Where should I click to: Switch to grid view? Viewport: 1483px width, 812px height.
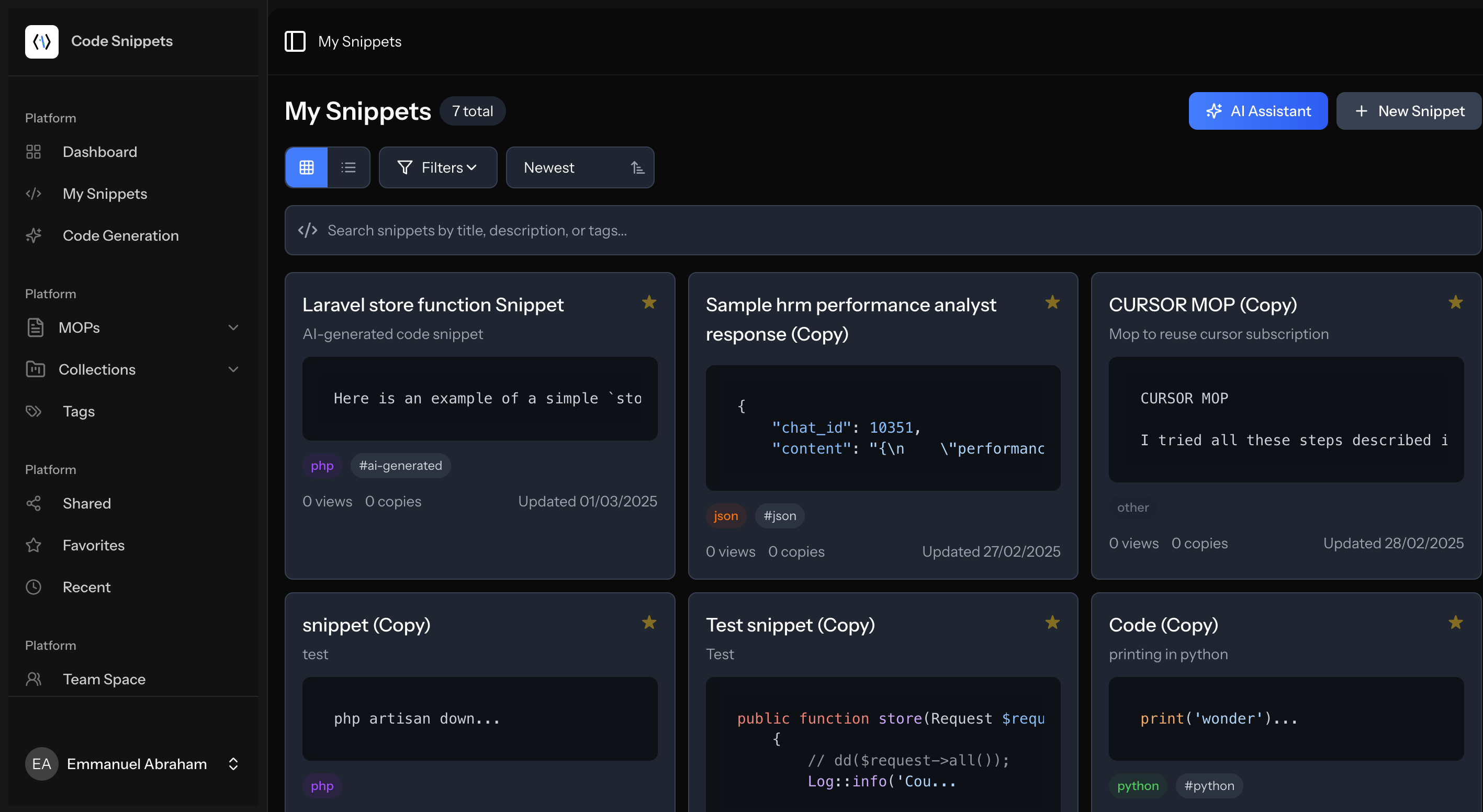click(x=306, y=167)
